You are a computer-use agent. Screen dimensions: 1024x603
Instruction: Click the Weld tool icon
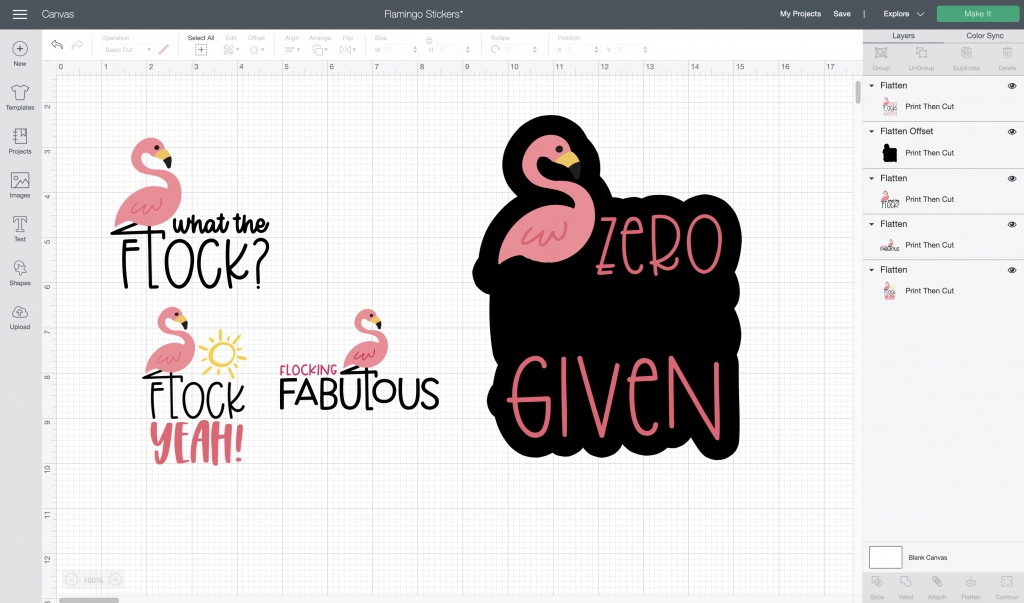pyautogui.click(x=905, y=582)
